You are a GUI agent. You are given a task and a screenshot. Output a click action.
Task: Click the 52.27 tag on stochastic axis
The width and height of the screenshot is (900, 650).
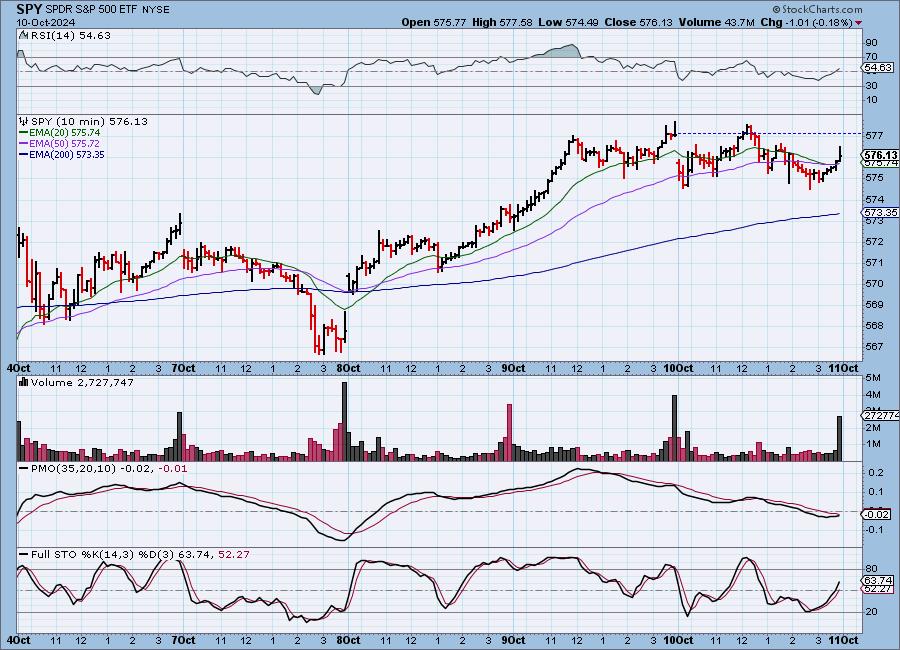point(879,589)
